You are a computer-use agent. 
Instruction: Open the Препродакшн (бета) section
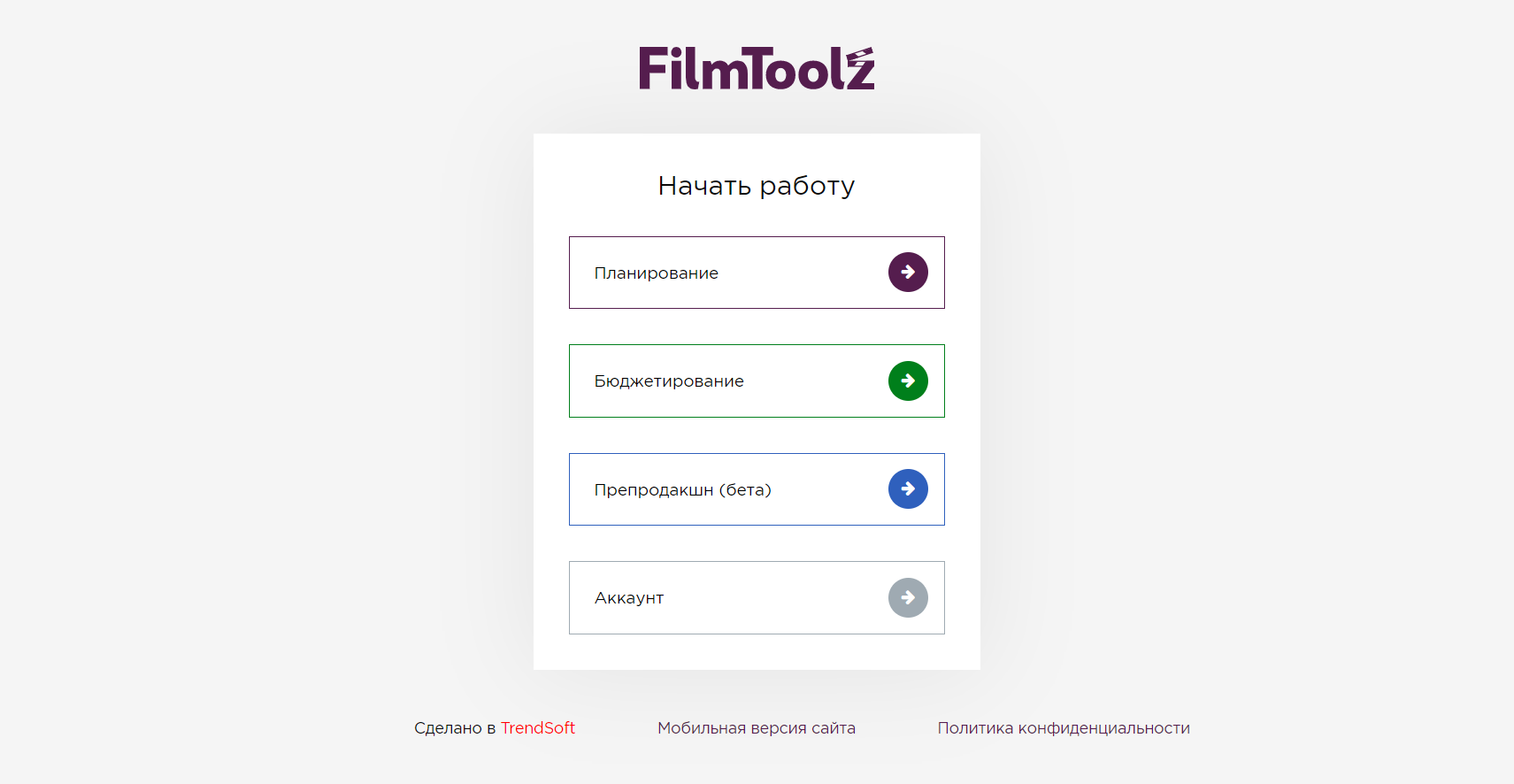tap(757, 489)
